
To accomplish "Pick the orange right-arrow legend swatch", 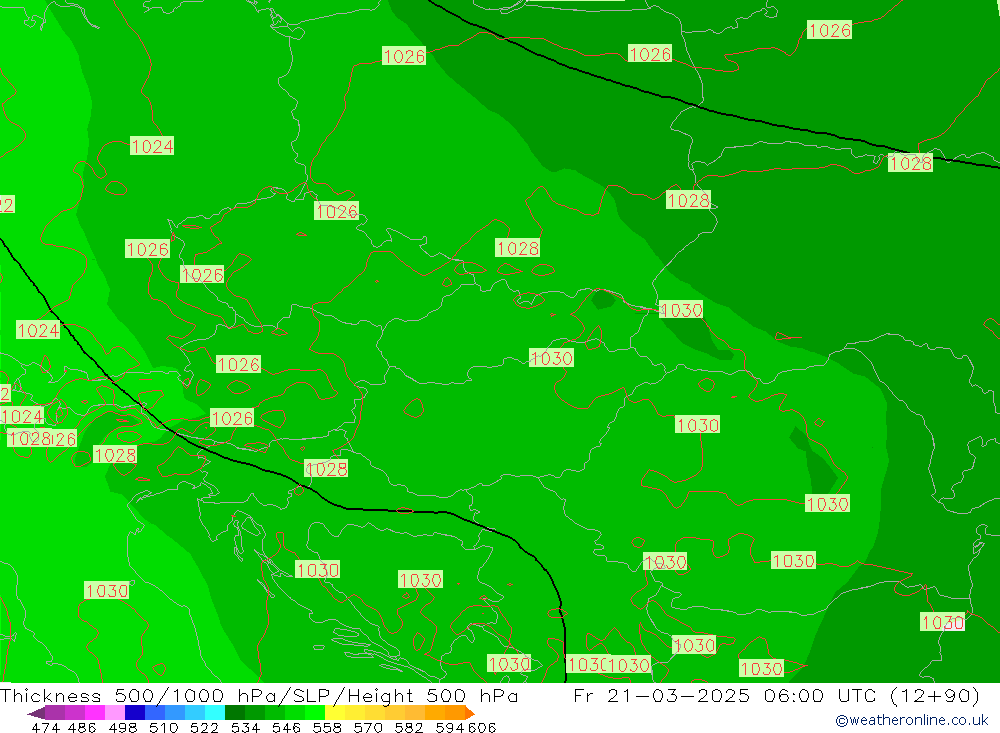I will click(x=470, y=713).
